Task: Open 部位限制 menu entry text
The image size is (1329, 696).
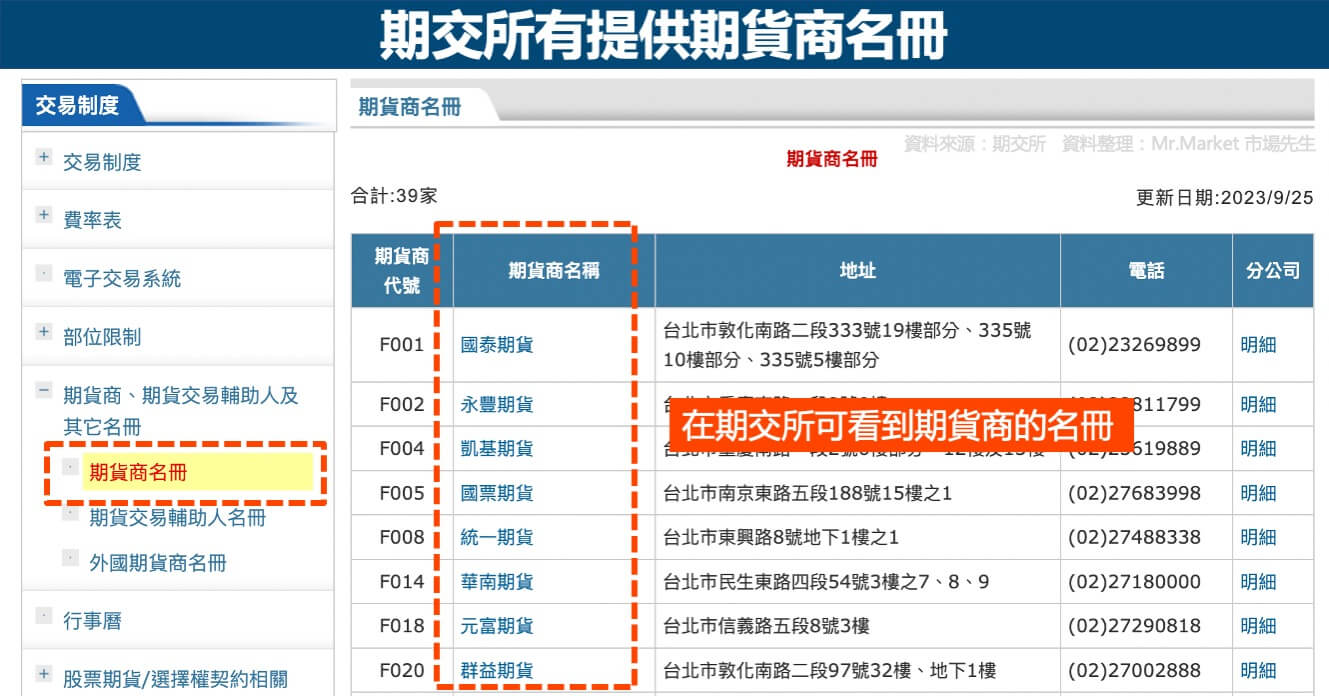Action: coord(102,337)
